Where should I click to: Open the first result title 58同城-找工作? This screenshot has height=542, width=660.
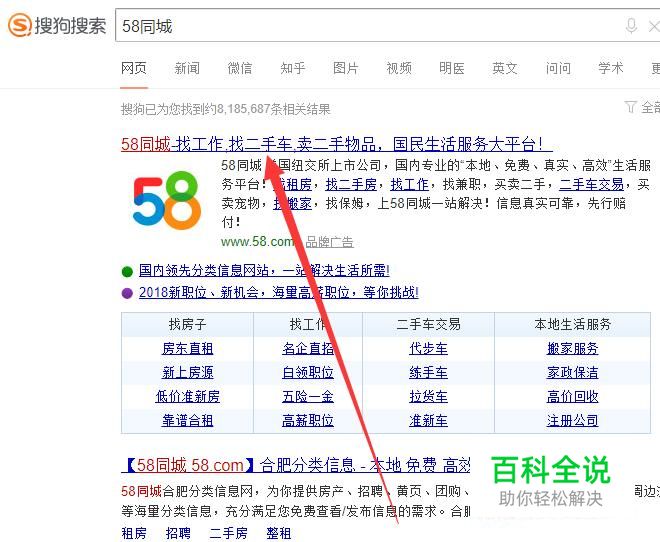pyautogui.click(x=337, y=144)
